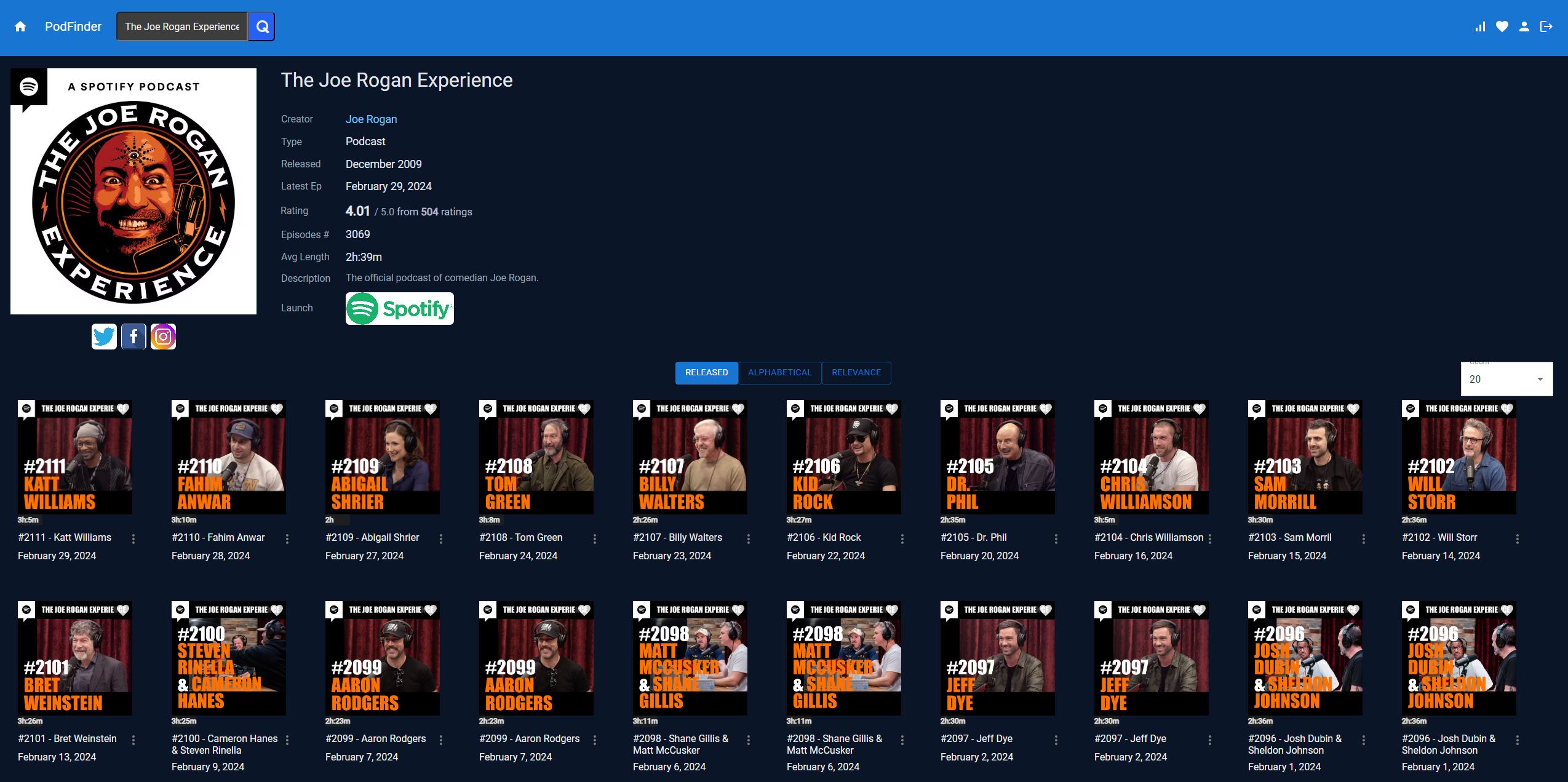
Task: Open the Count dropdown showing 20
Action: pos(1506,379)
